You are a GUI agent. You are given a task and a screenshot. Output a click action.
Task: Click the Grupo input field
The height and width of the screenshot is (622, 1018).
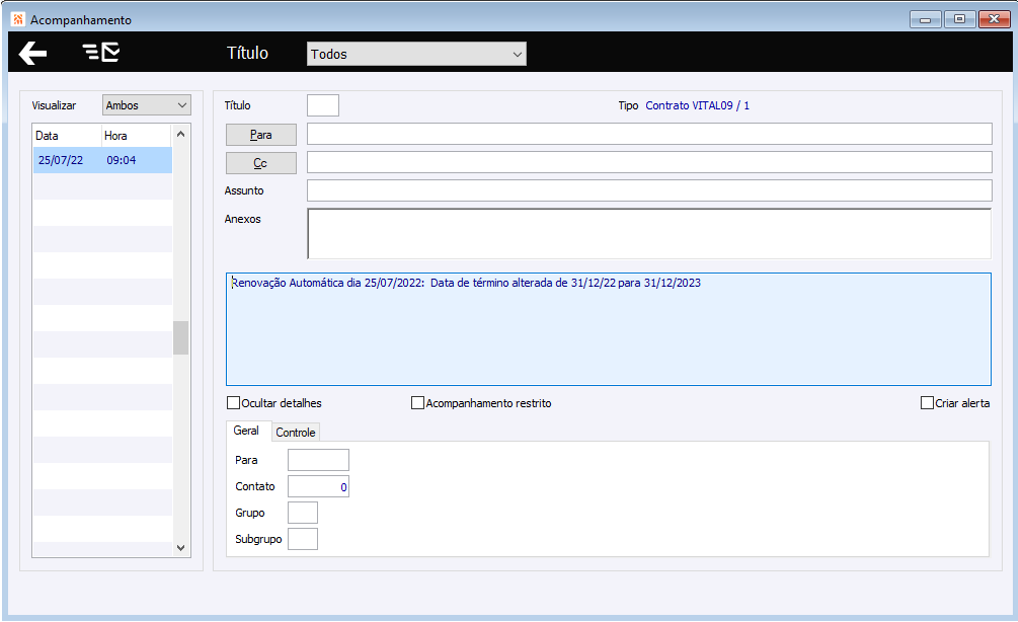(x=303, y=513)
